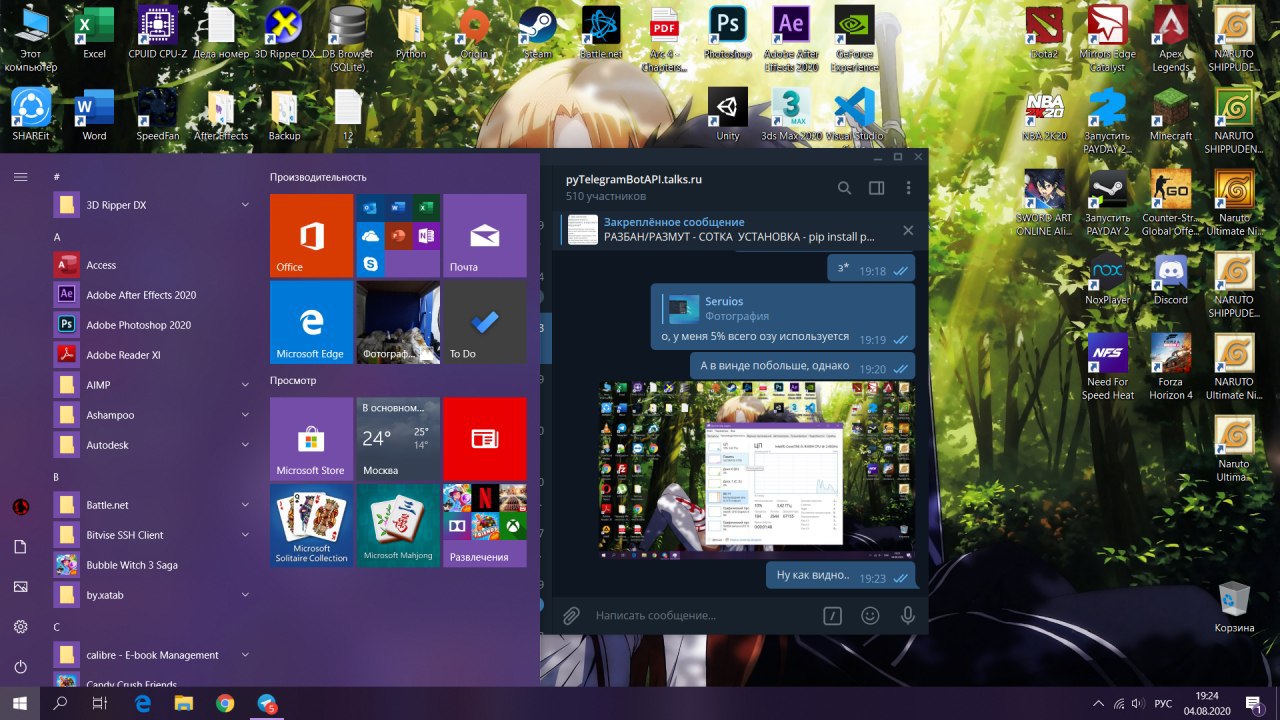Open the Microsoft Store tile
This screenshot has height=720, width=1280.
(x=311, y=439)
